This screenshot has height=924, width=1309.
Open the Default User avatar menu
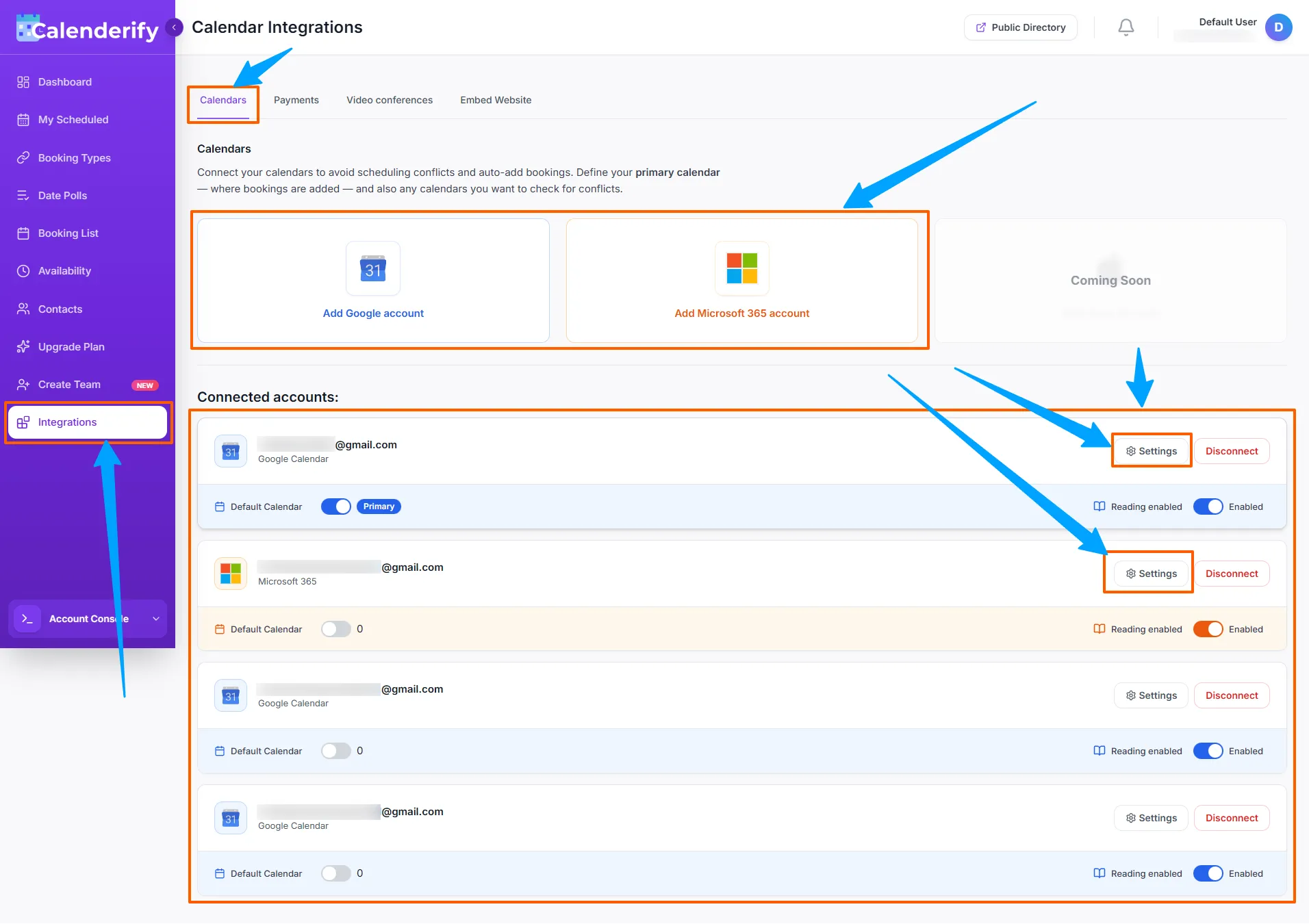coord(1279,27)
